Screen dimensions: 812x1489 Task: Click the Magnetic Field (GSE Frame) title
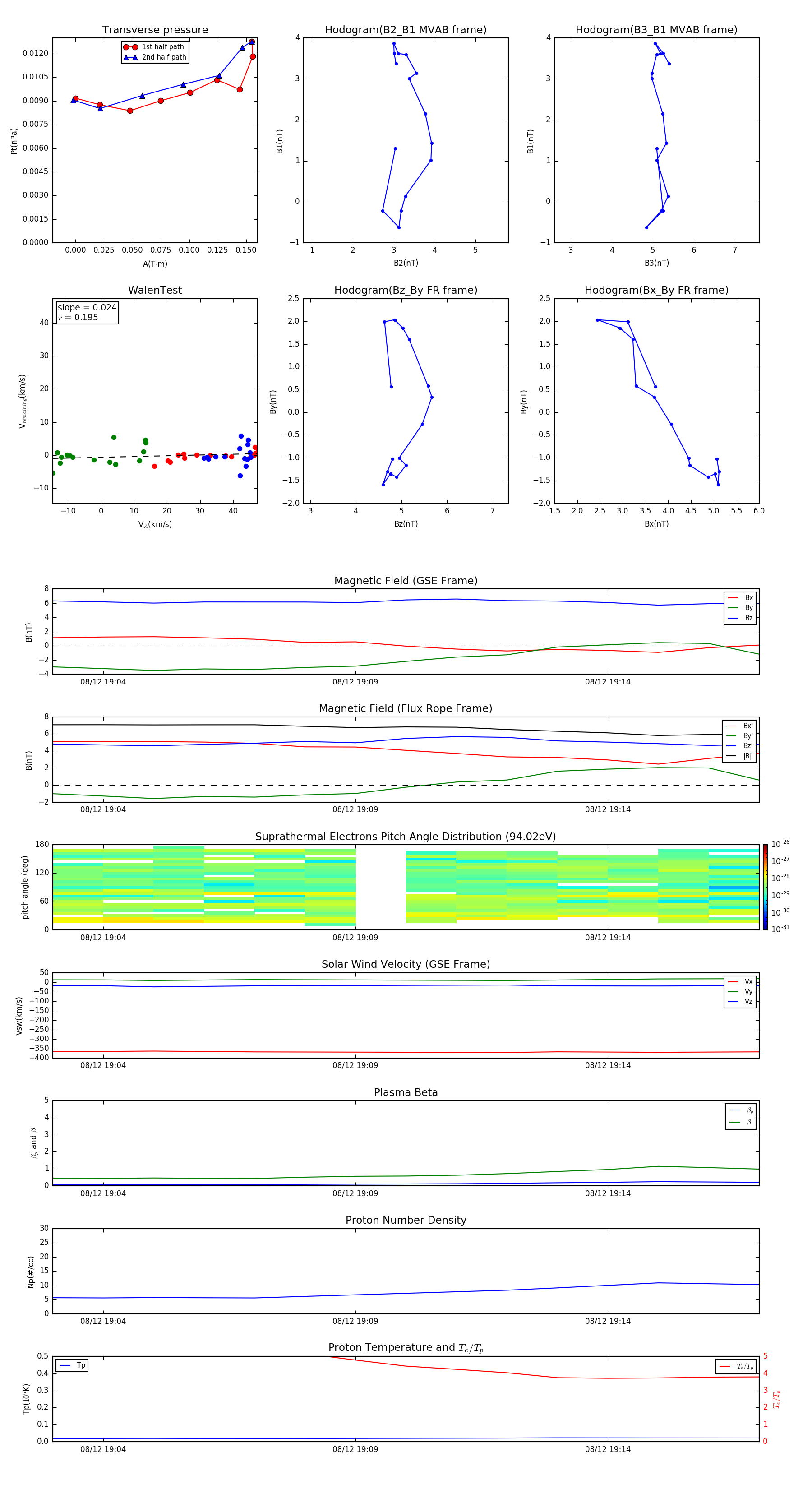point(406,581)
